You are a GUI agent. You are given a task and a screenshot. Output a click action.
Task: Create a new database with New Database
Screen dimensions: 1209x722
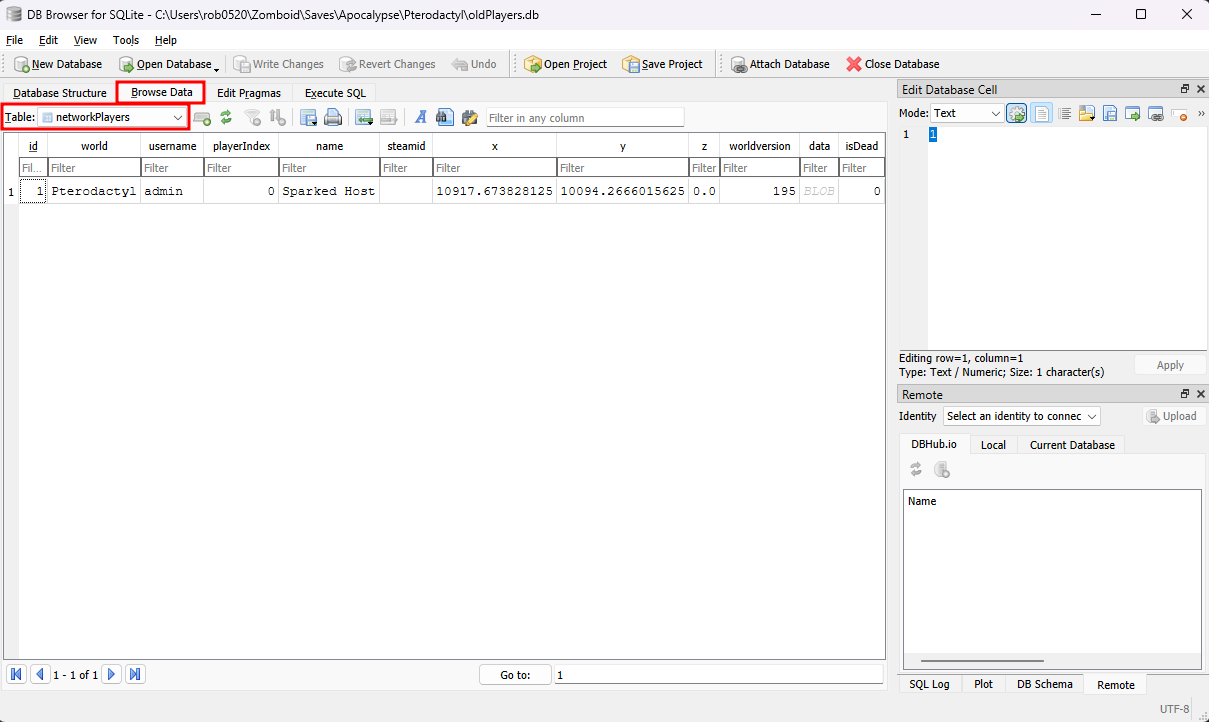[x=59, y=64]
